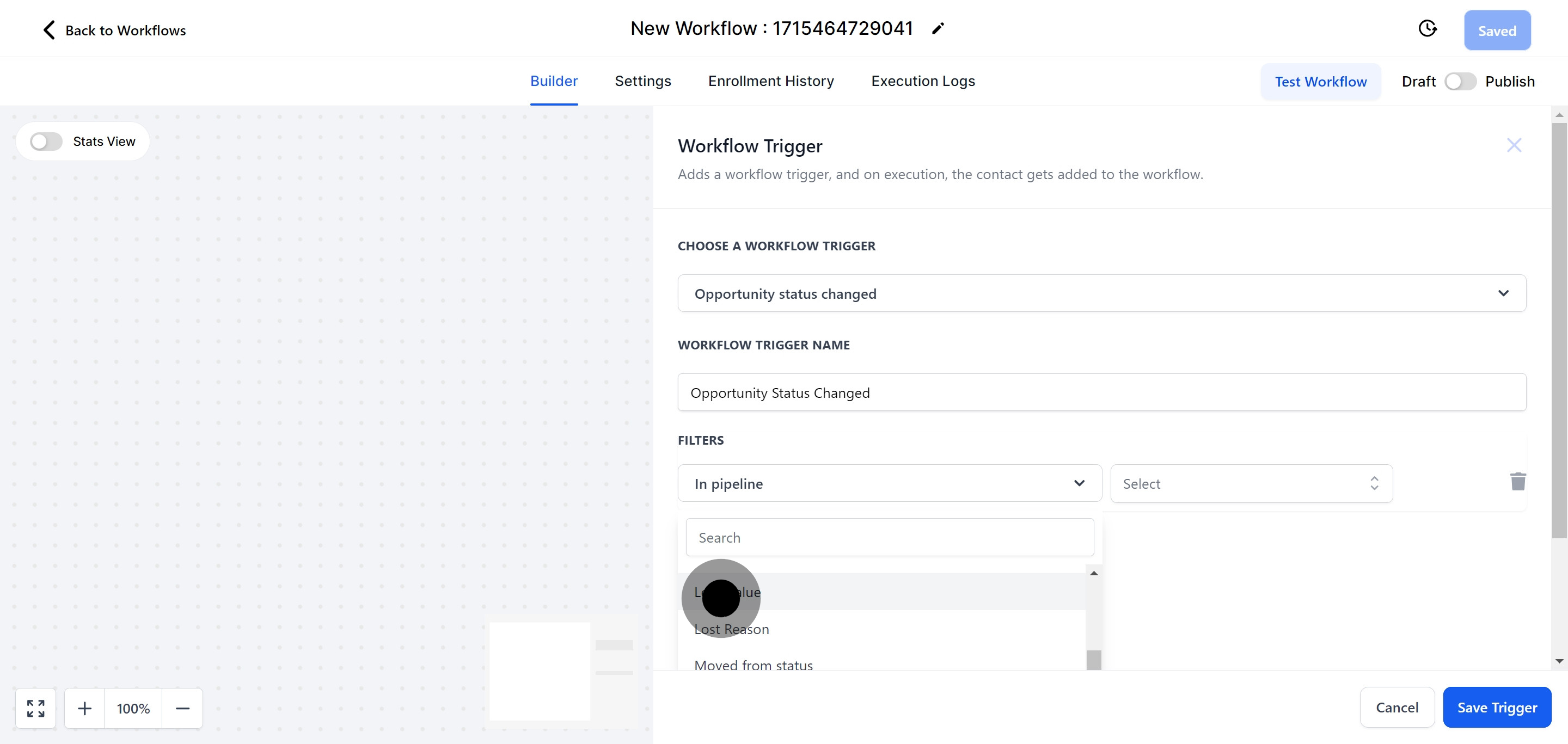Click the Save Trigger button
Screen dimensions: 1568x744
1496,708
